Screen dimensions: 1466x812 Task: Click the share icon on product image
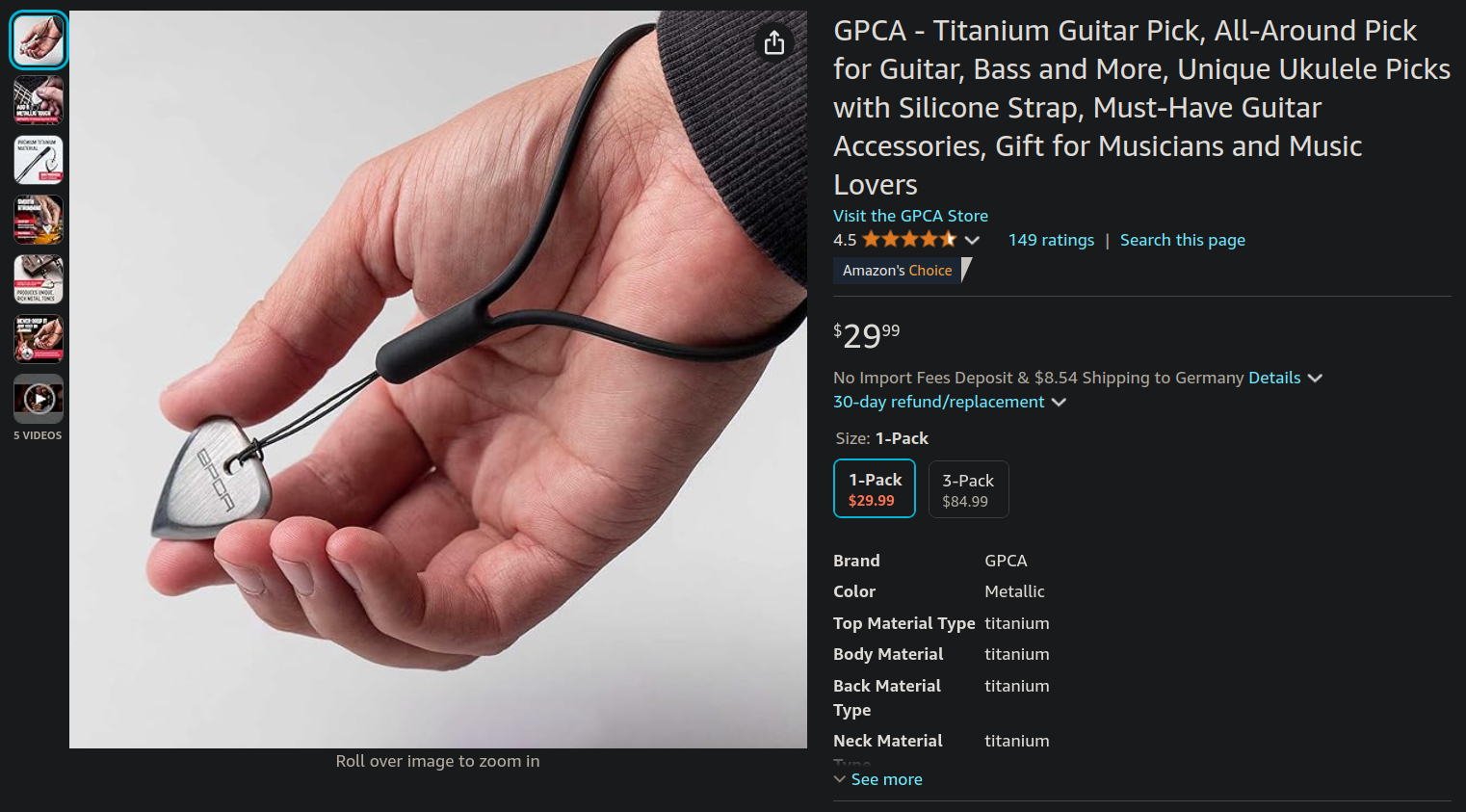click(774, 42)
